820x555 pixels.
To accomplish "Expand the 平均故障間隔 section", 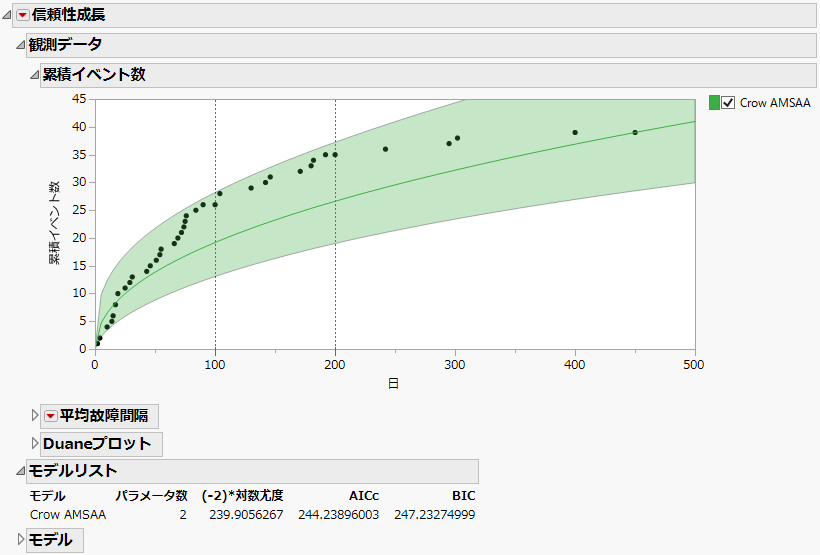I will pos(35,416).
